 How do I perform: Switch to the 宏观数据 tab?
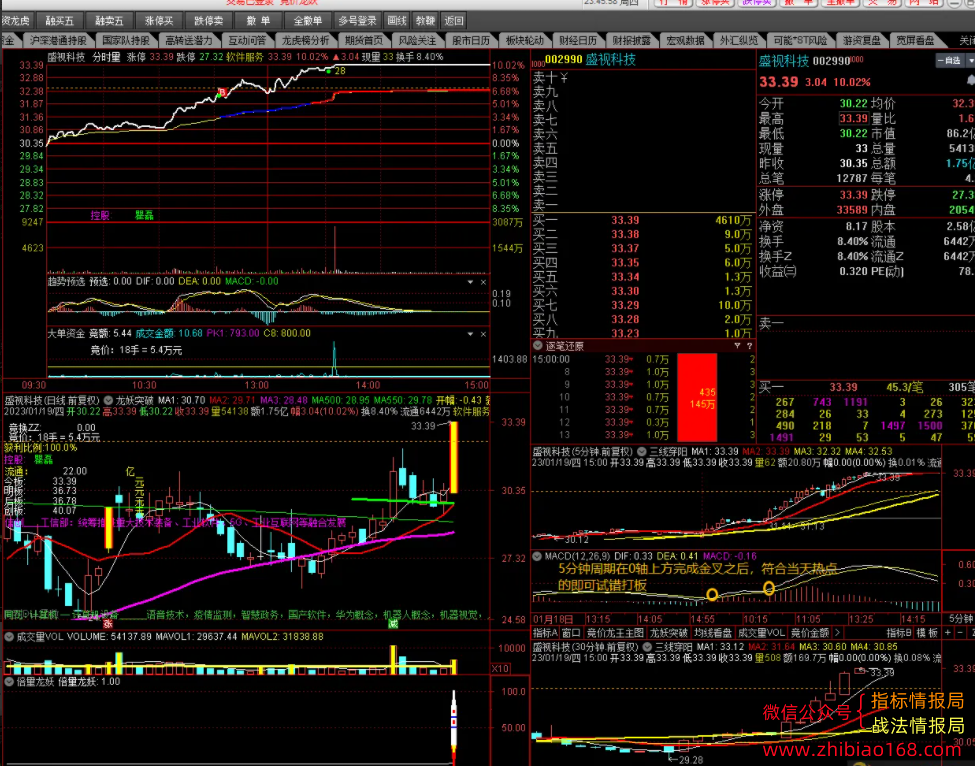(x=685, y=40)
